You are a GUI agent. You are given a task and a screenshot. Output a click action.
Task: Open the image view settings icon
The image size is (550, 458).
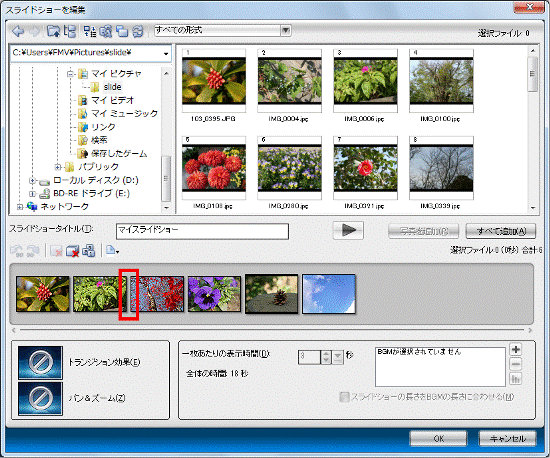(106, 31)
